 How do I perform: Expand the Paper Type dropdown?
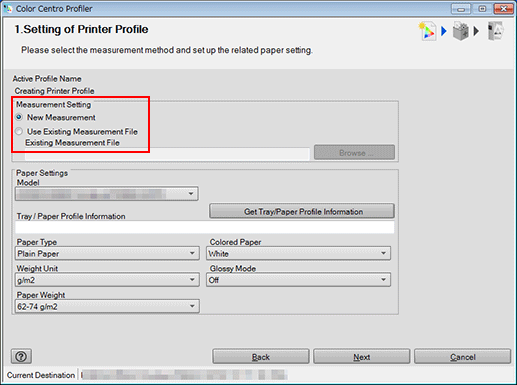coord(107,253)
